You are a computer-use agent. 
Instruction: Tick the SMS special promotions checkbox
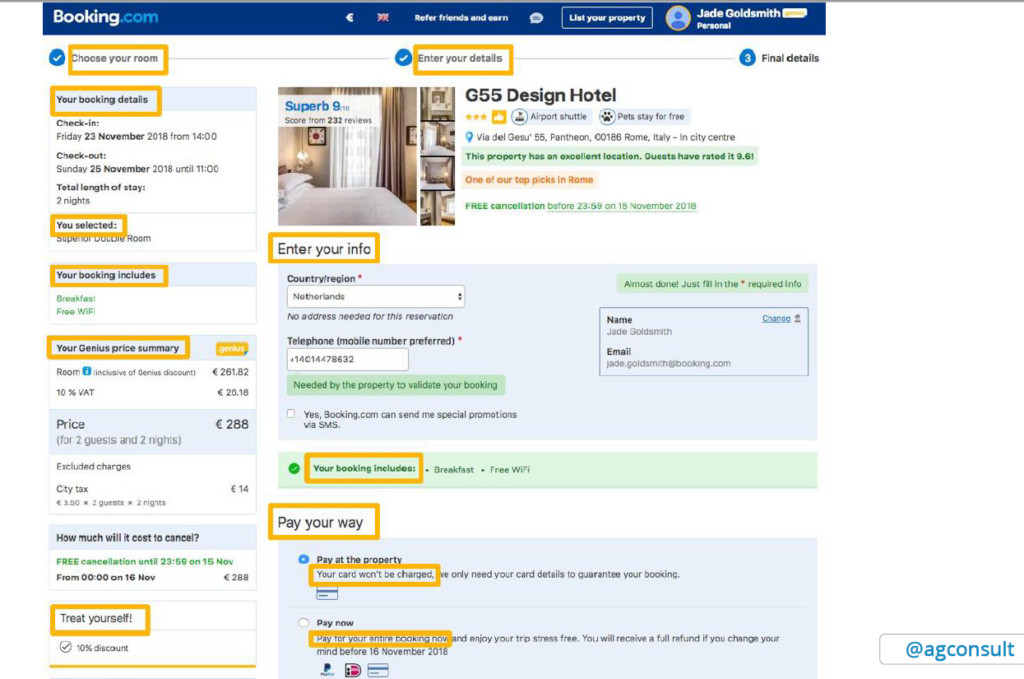point(291,413)
